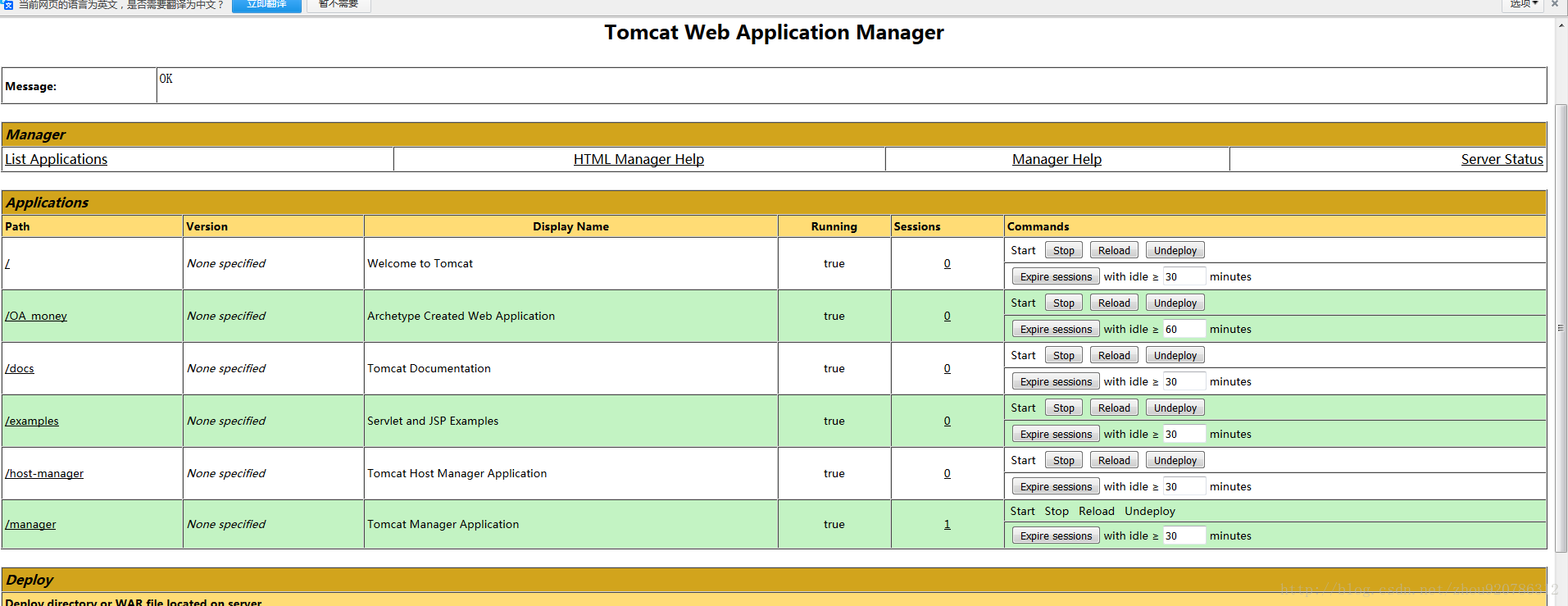Edit idle minutes field for /docs
The width and height of the screenshot is (1568, 606).
point(1184,381)
